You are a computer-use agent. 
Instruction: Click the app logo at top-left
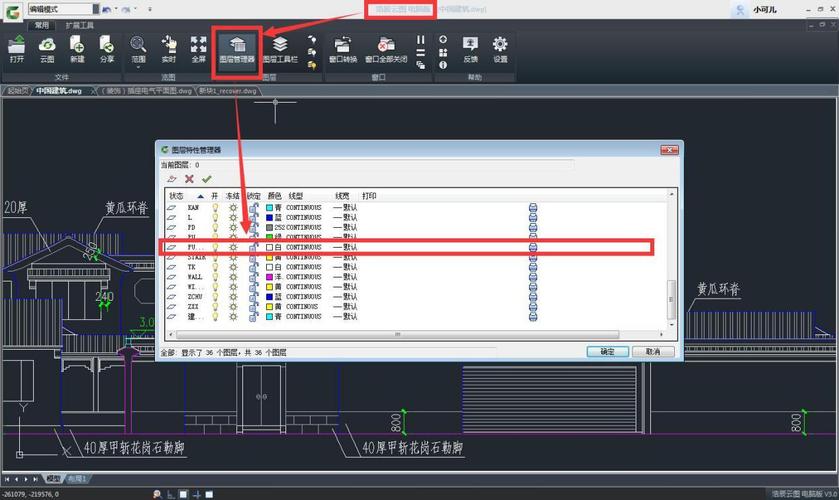(13, 12)
